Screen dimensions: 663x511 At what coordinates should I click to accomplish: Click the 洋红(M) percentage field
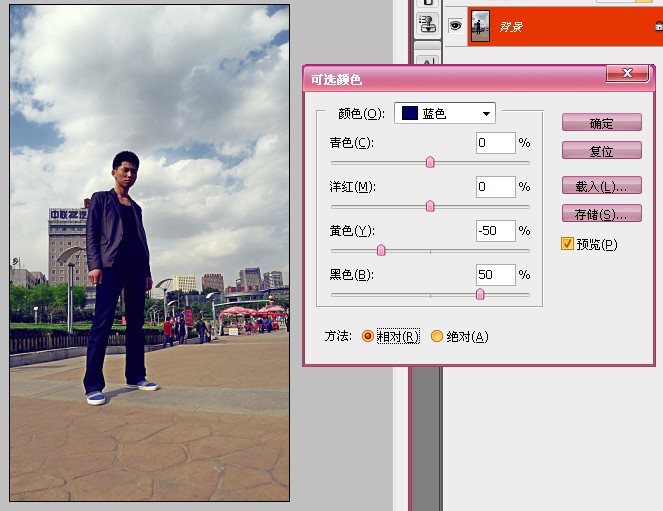pos(496,187)
